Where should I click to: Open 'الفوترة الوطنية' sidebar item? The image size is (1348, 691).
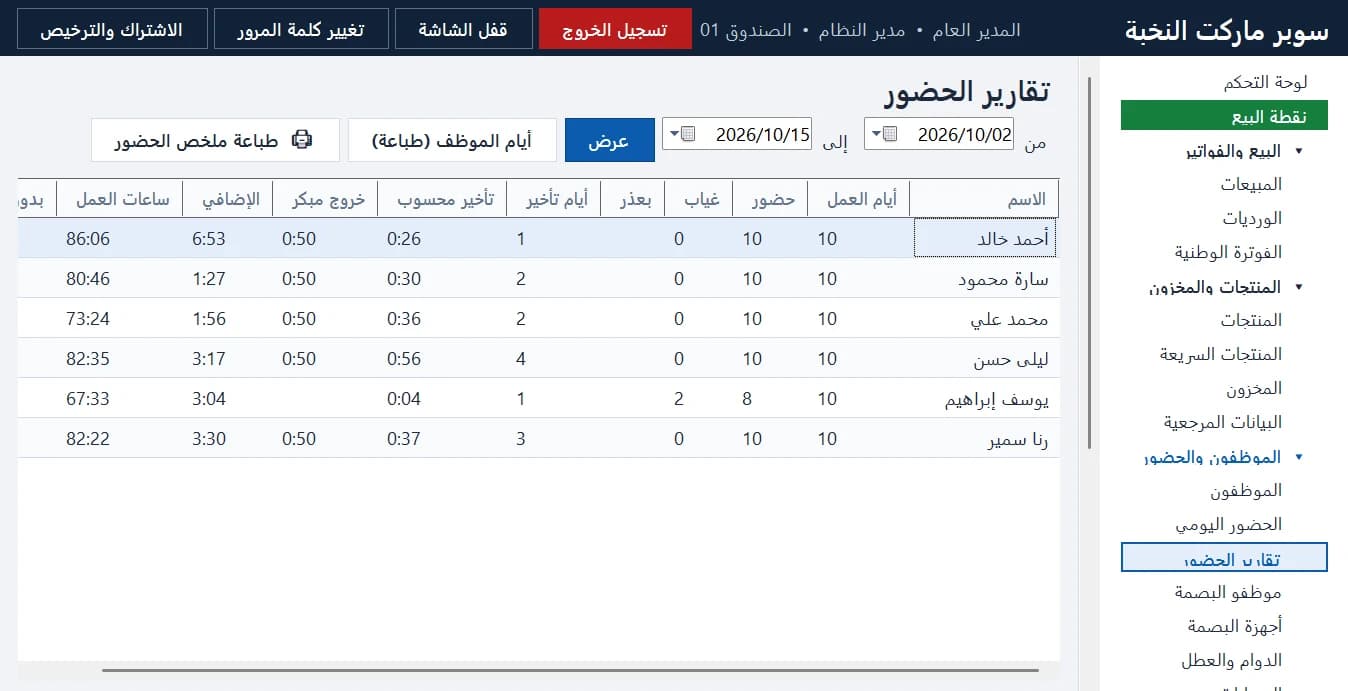(1228, 253)
